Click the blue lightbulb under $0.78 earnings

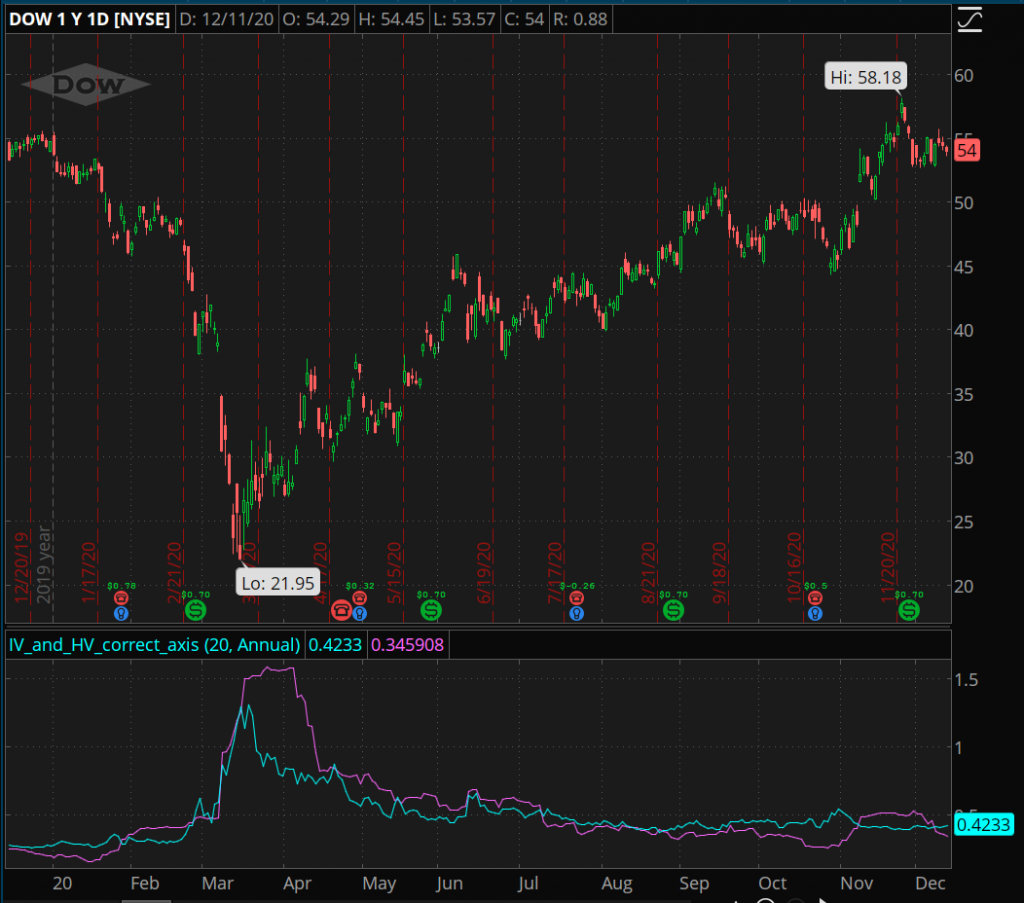121,614
